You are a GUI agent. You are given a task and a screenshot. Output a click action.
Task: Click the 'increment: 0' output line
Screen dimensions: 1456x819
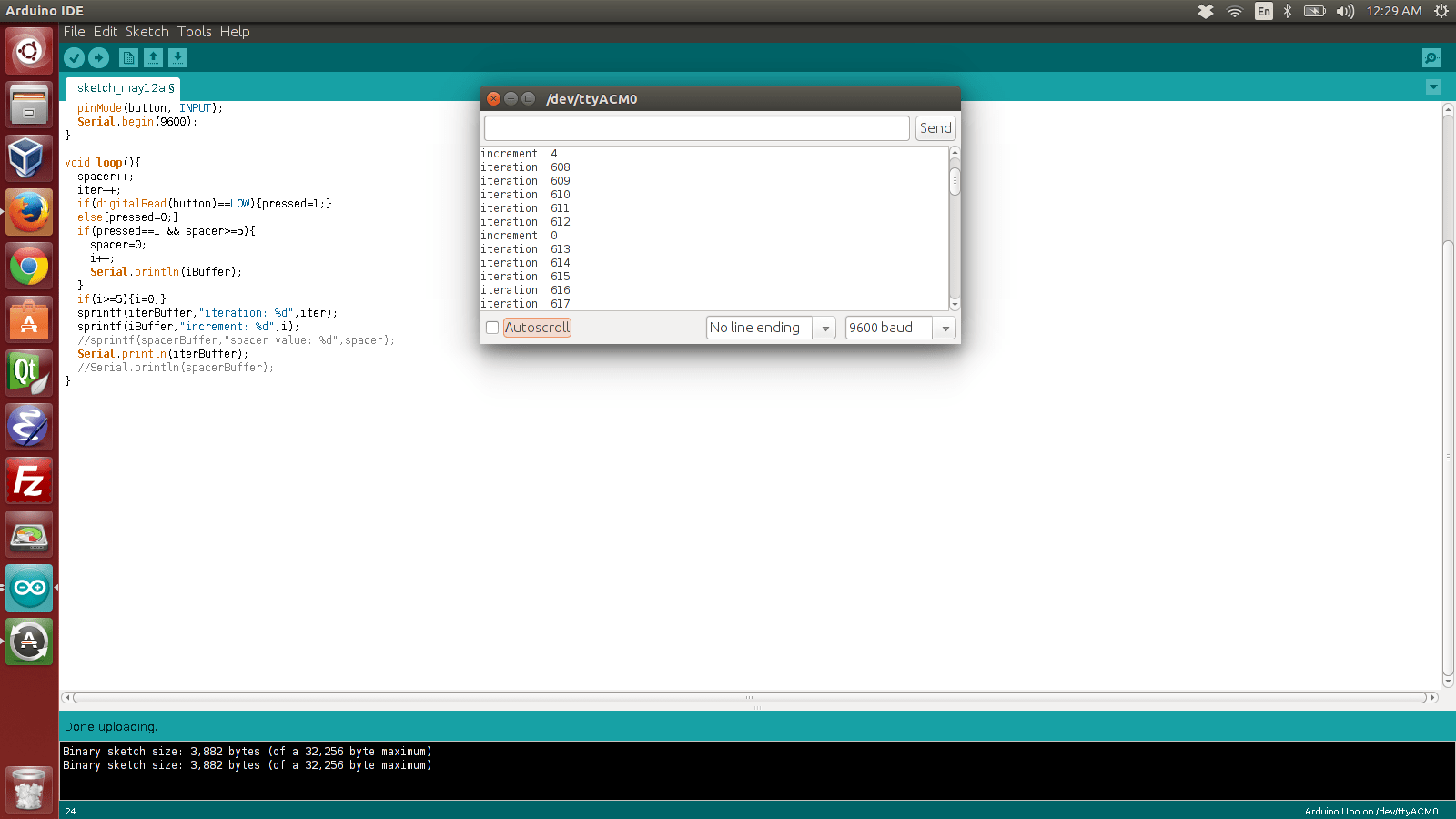tap(519, 236)
